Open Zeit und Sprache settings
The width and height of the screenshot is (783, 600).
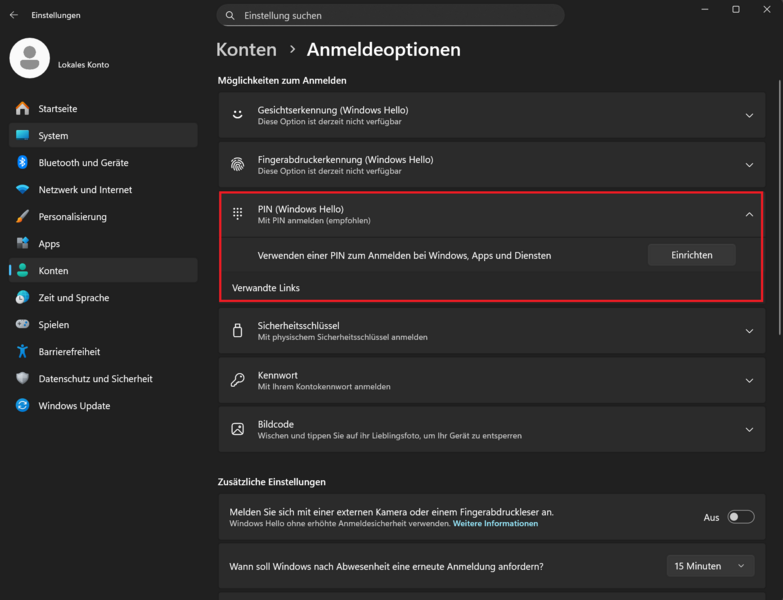74,297
